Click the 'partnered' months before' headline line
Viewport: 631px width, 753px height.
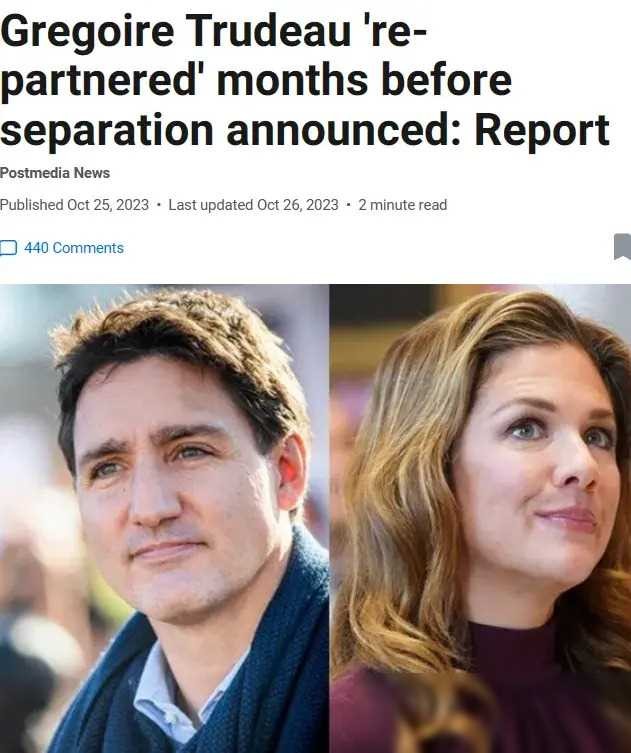click(x=255, y=80)
